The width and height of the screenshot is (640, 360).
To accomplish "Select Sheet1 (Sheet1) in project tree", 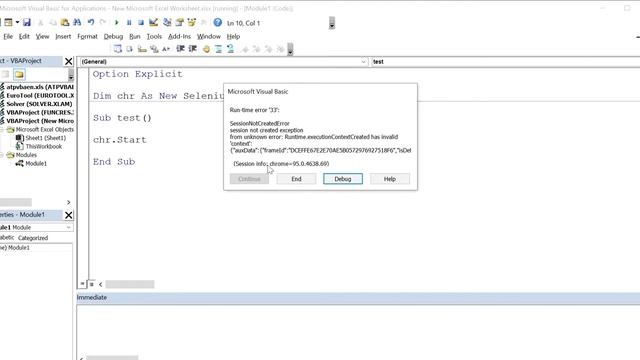I will pos(45,138).
